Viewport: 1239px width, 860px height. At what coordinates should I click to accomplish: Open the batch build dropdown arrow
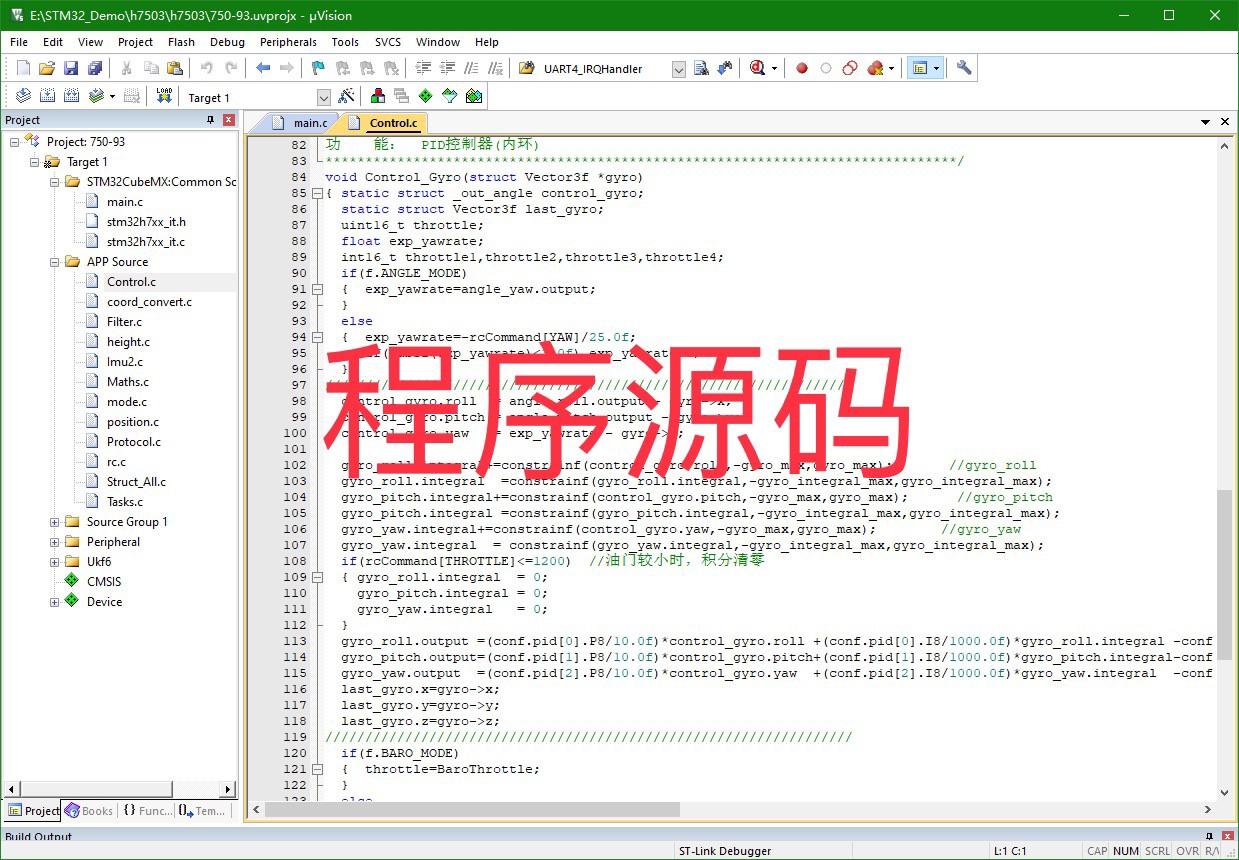point(112,97)
